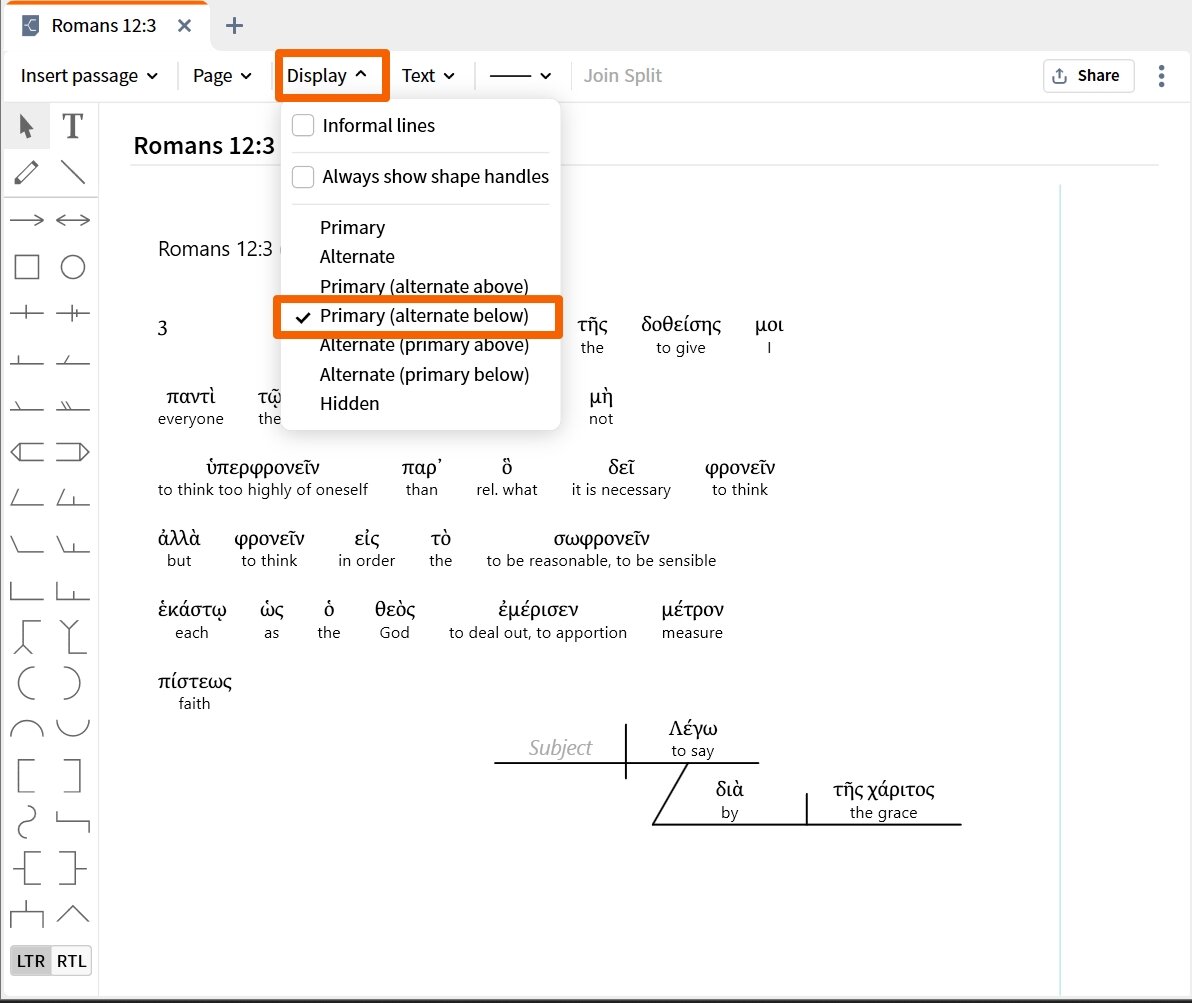
Task: Choose Primary (alternate below) option
Action: click(x=424, y=316)
